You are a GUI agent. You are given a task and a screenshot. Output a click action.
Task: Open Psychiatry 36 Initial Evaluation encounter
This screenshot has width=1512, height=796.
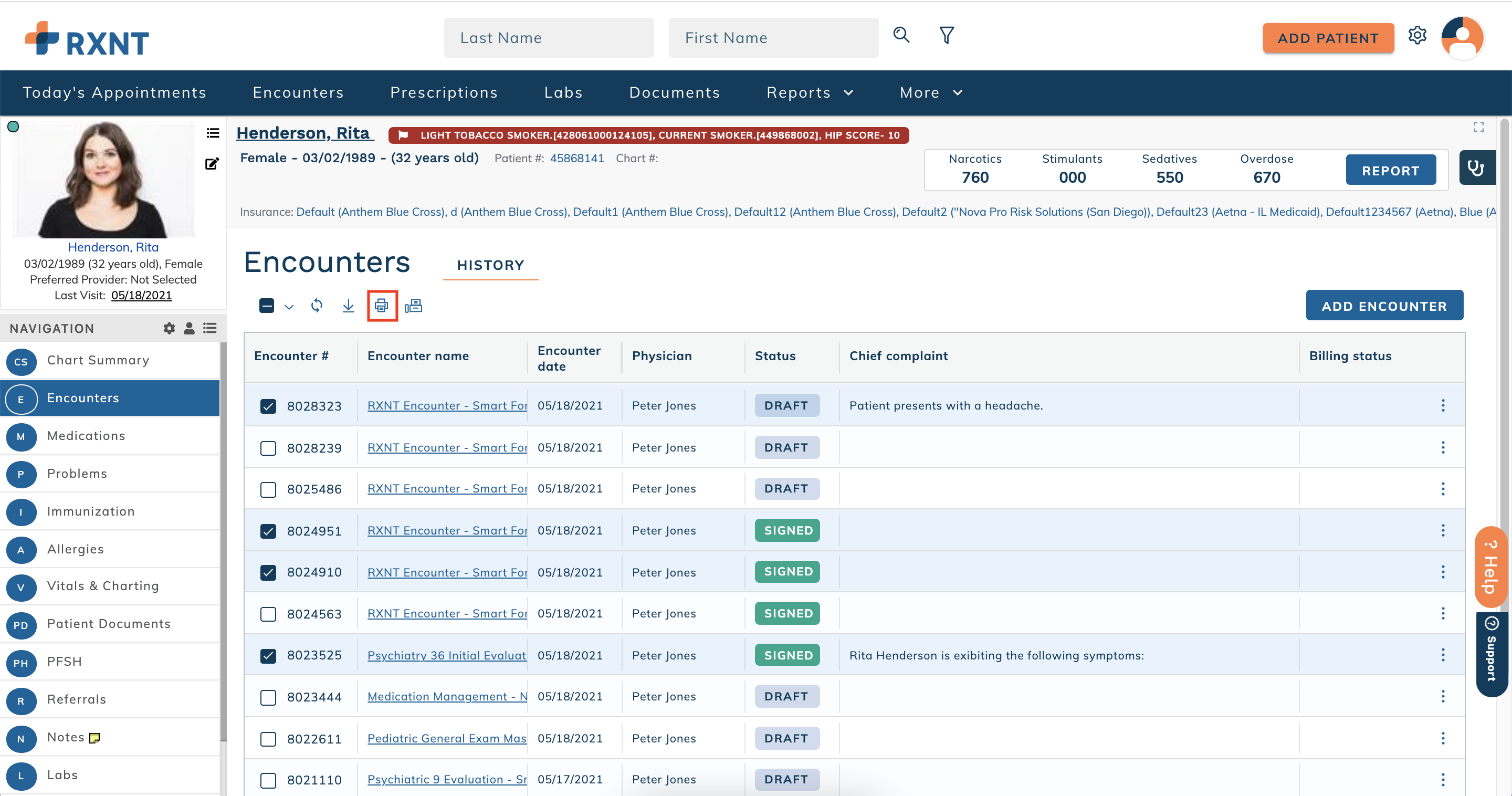point(447,655)
